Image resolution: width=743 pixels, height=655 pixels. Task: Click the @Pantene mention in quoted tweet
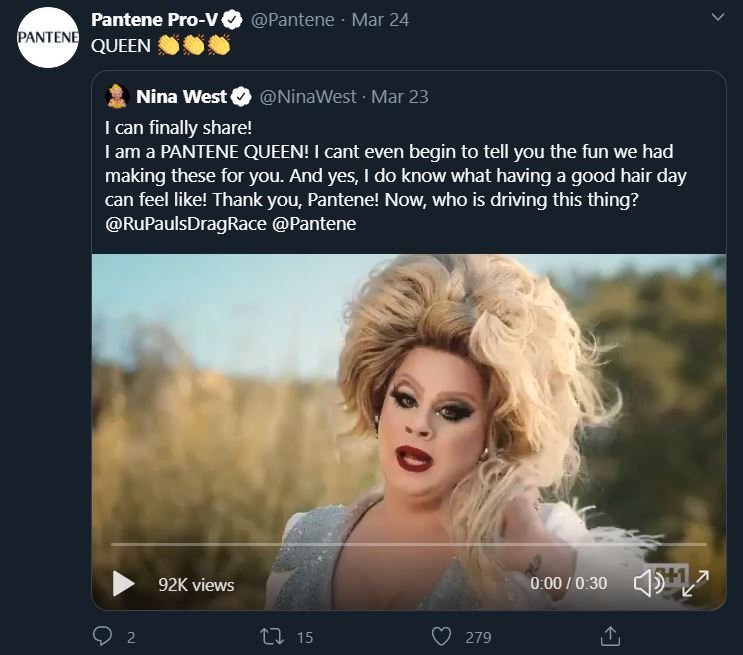click(315, 224)
